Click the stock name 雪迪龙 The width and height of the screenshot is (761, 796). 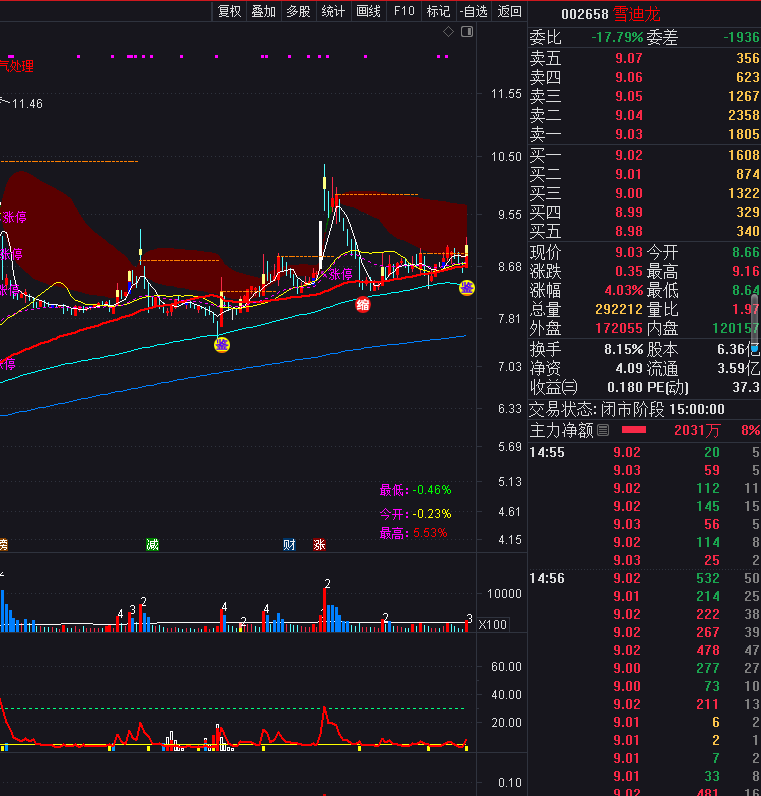[x=637, y=14]
